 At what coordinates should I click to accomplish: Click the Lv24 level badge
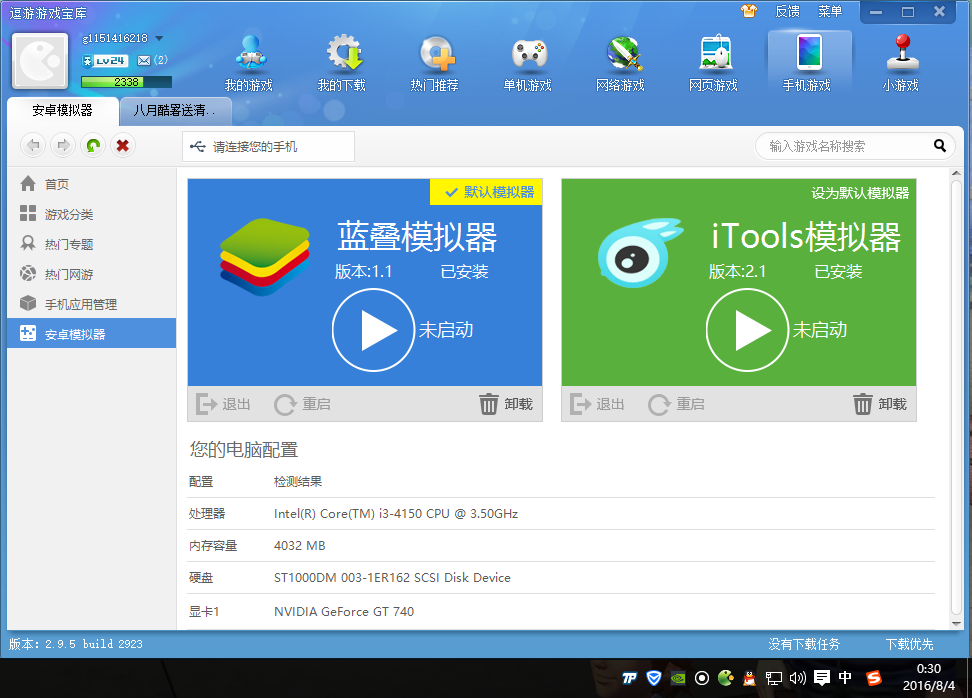[105, 60]
